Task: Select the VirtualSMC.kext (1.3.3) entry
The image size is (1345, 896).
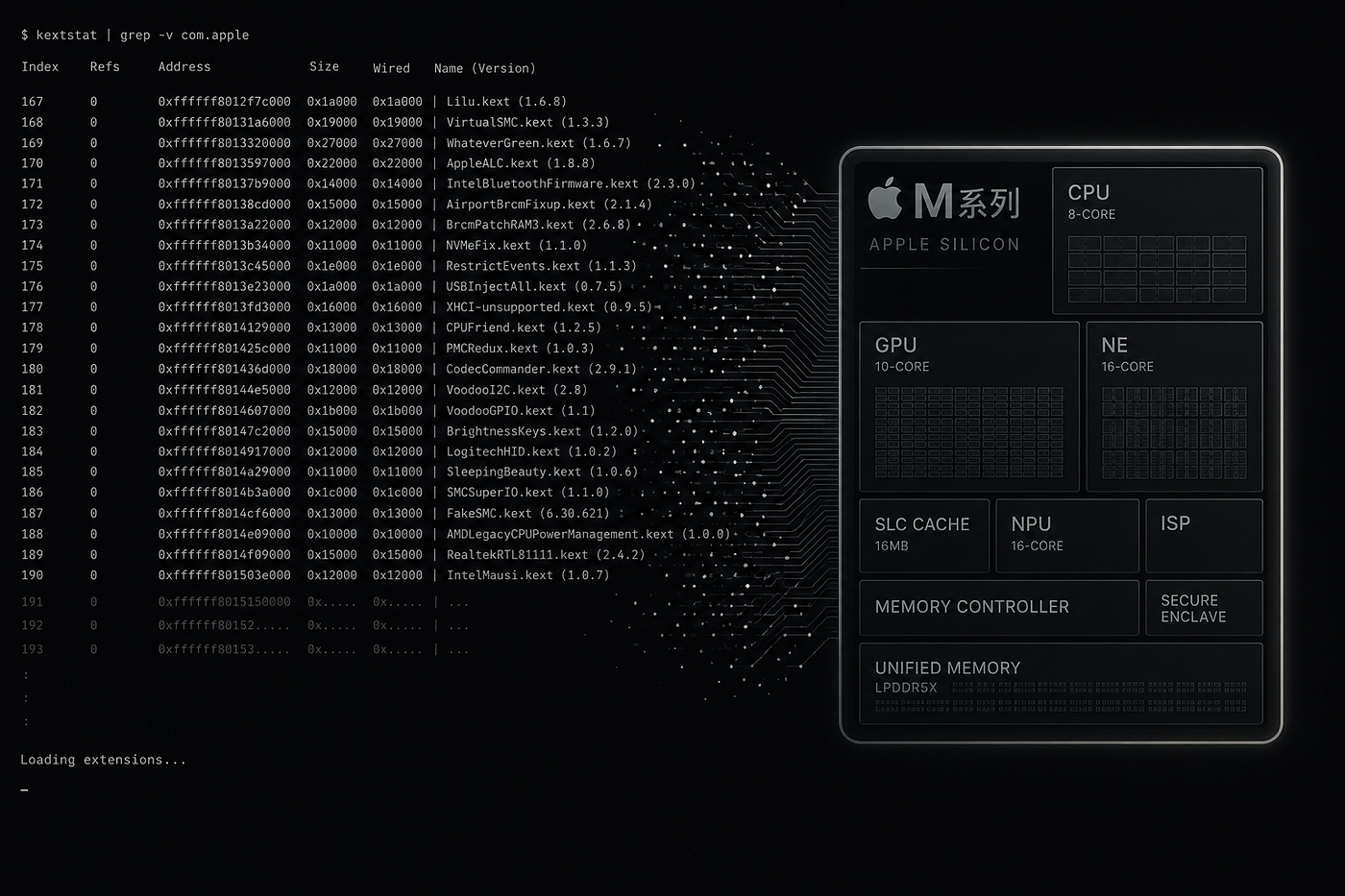Action: pyautogui.click(x=527, y=122)
